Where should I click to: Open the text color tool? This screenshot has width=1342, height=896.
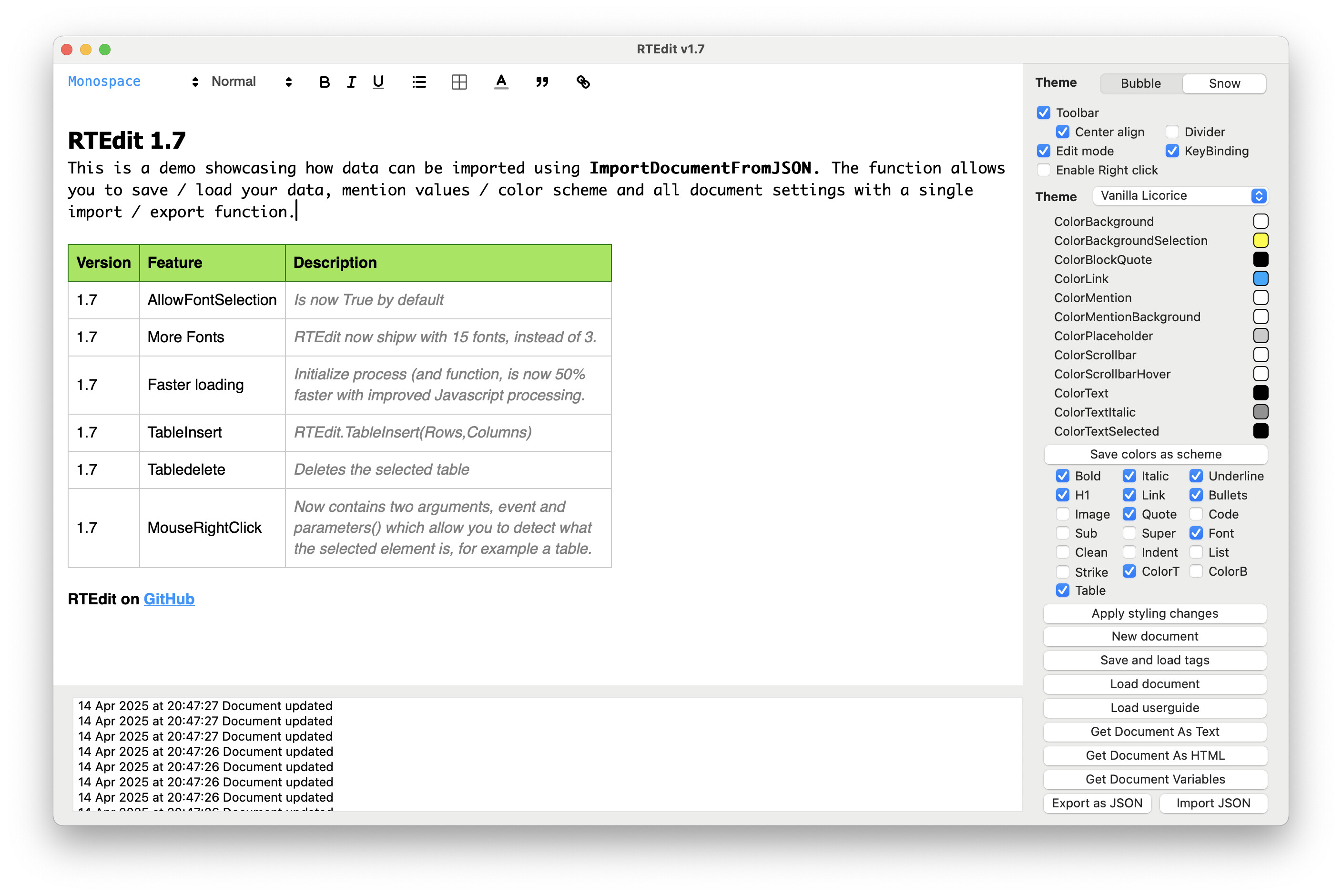501,82
